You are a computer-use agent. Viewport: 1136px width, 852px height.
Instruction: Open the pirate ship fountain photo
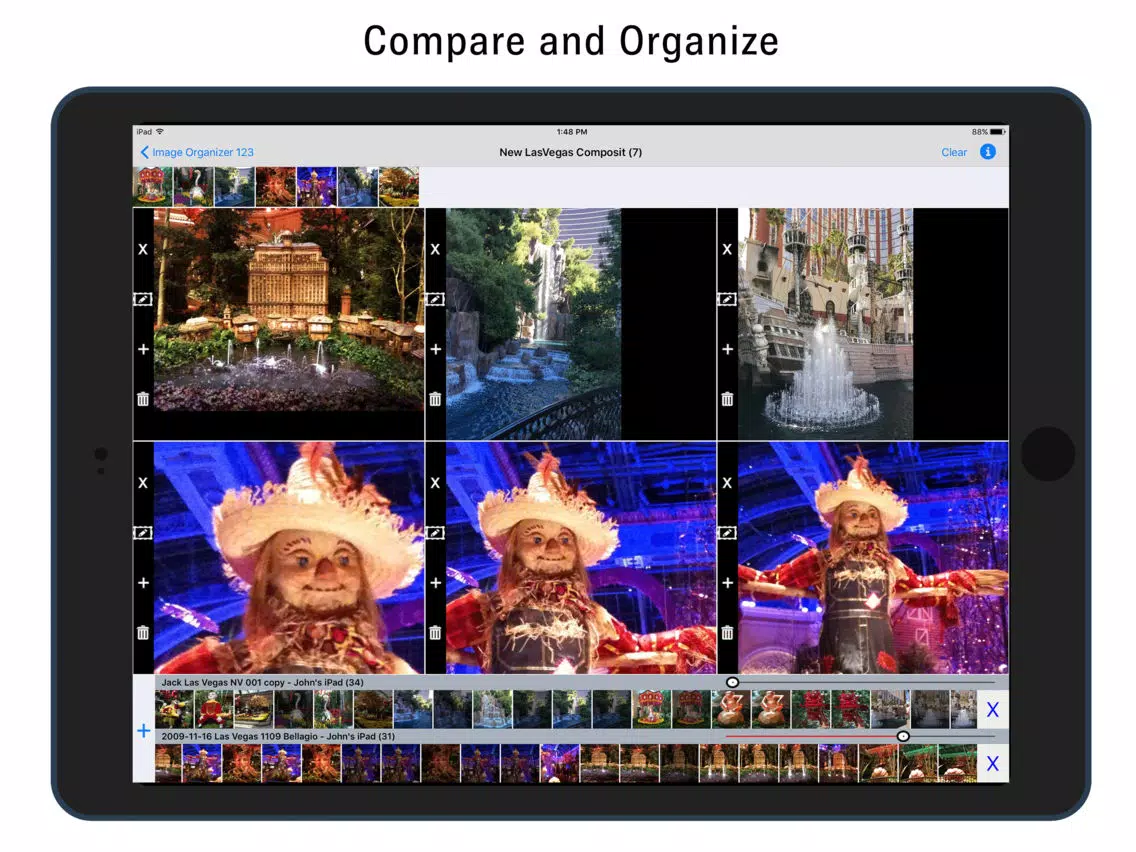(x=826, y=324)
